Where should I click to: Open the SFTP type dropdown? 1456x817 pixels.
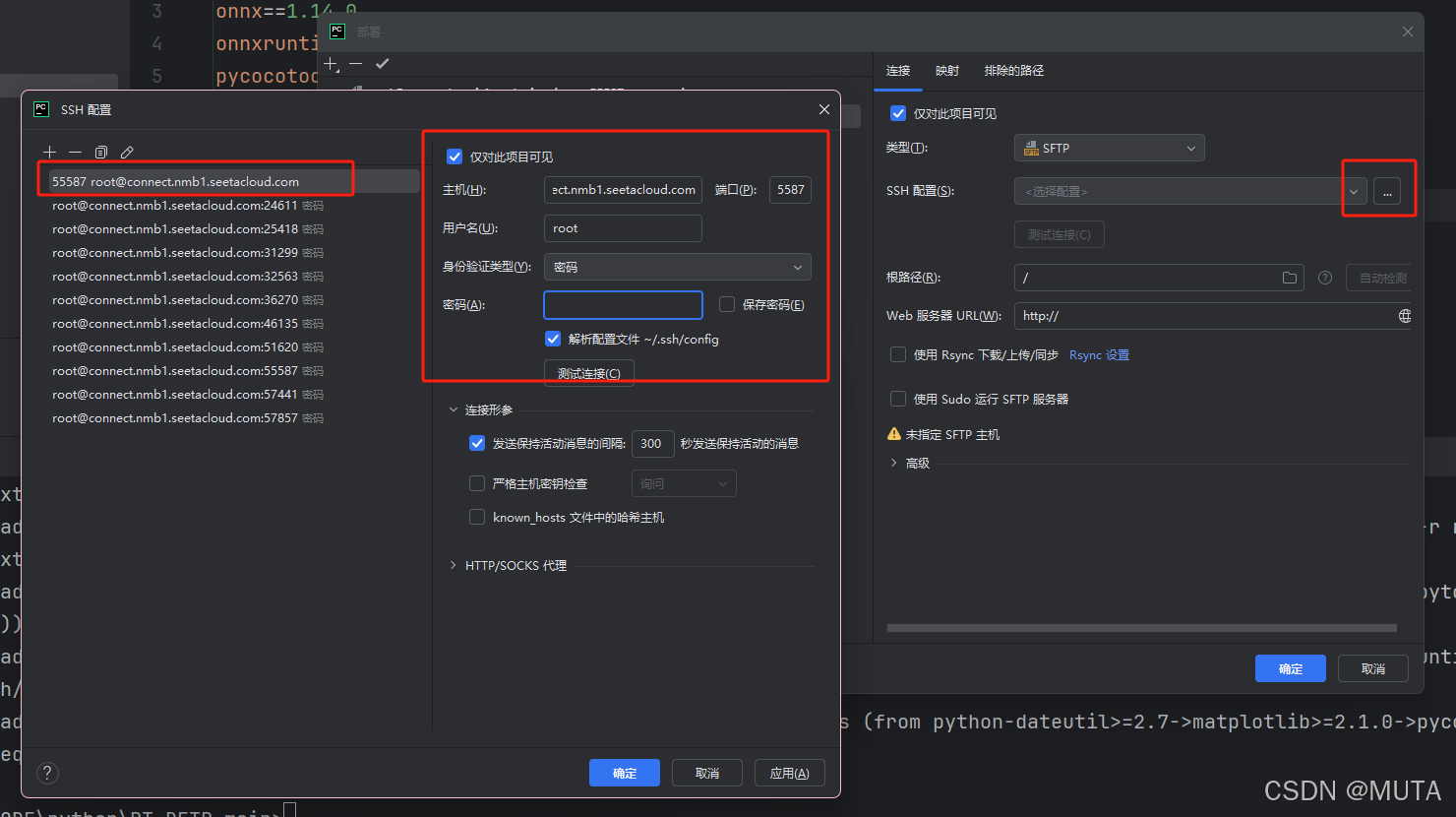tap(1109, 148)
